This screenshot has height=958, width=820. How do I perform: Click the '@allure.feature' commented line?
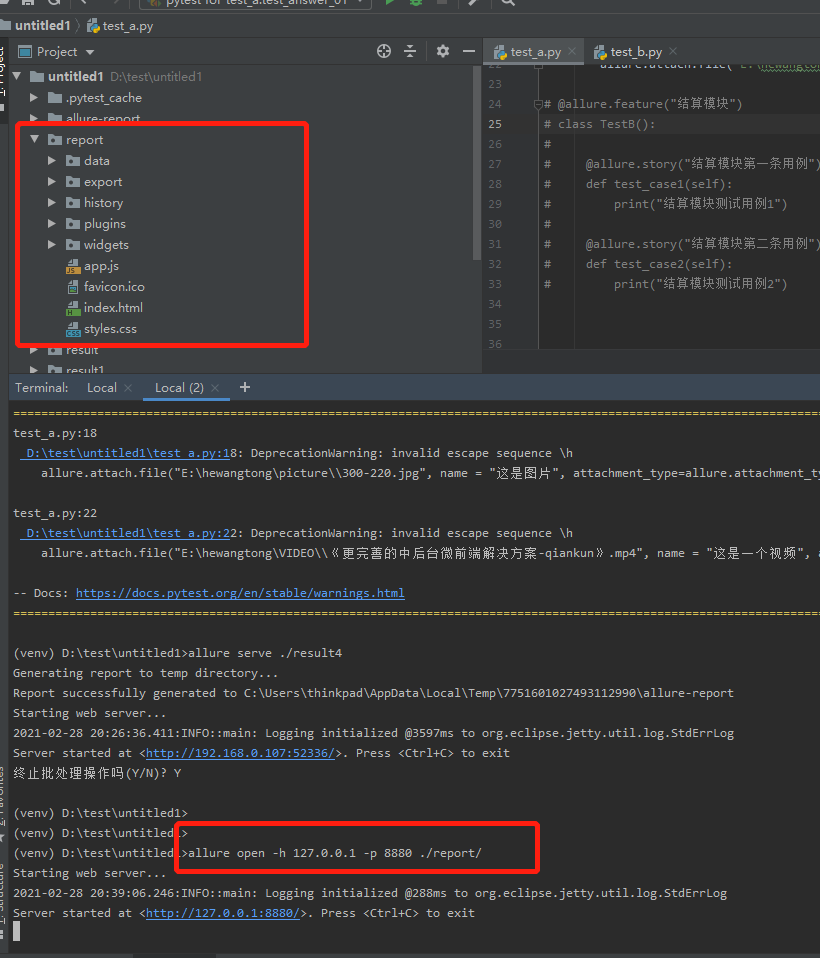(x=643, y=104)
